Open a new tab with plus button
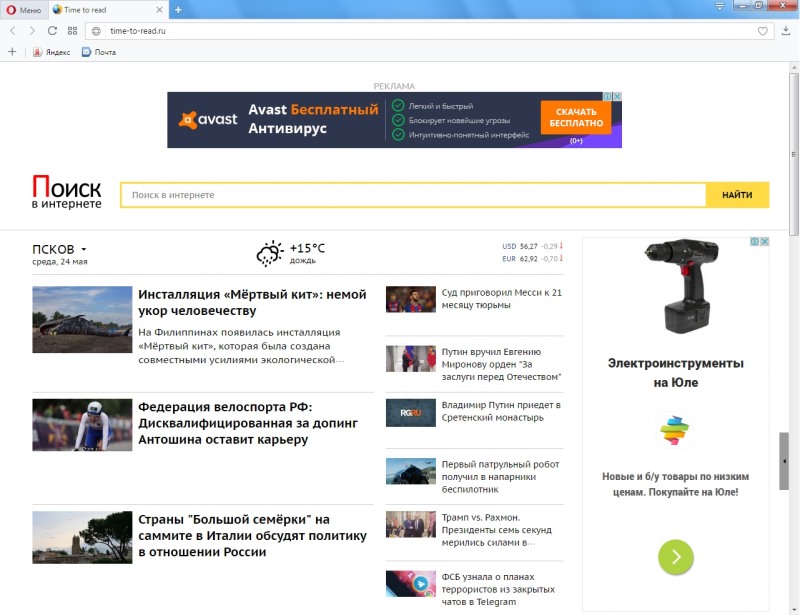 pyautogui.click(x=178, y=9)
